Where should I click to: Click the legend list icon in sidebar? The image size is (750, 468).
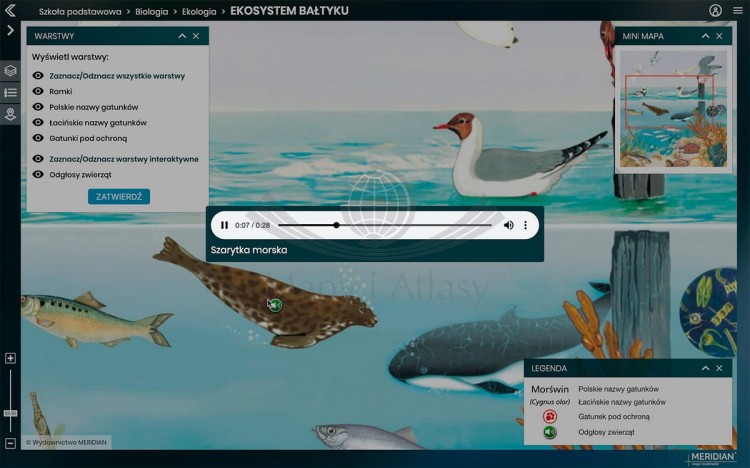point(10,92)
